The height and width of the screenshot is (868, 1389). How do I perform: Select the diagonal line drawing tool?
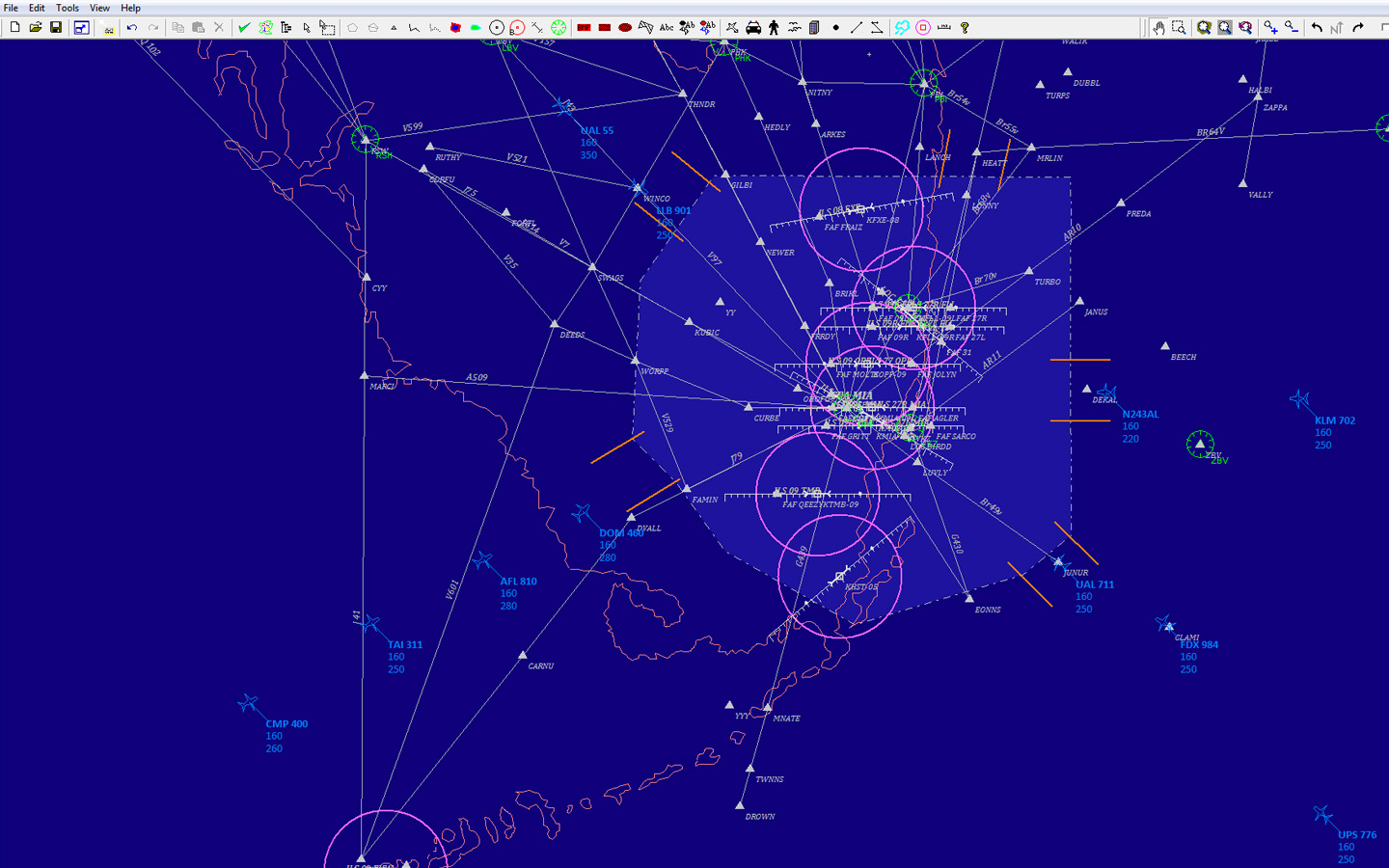tap(857, 27)
